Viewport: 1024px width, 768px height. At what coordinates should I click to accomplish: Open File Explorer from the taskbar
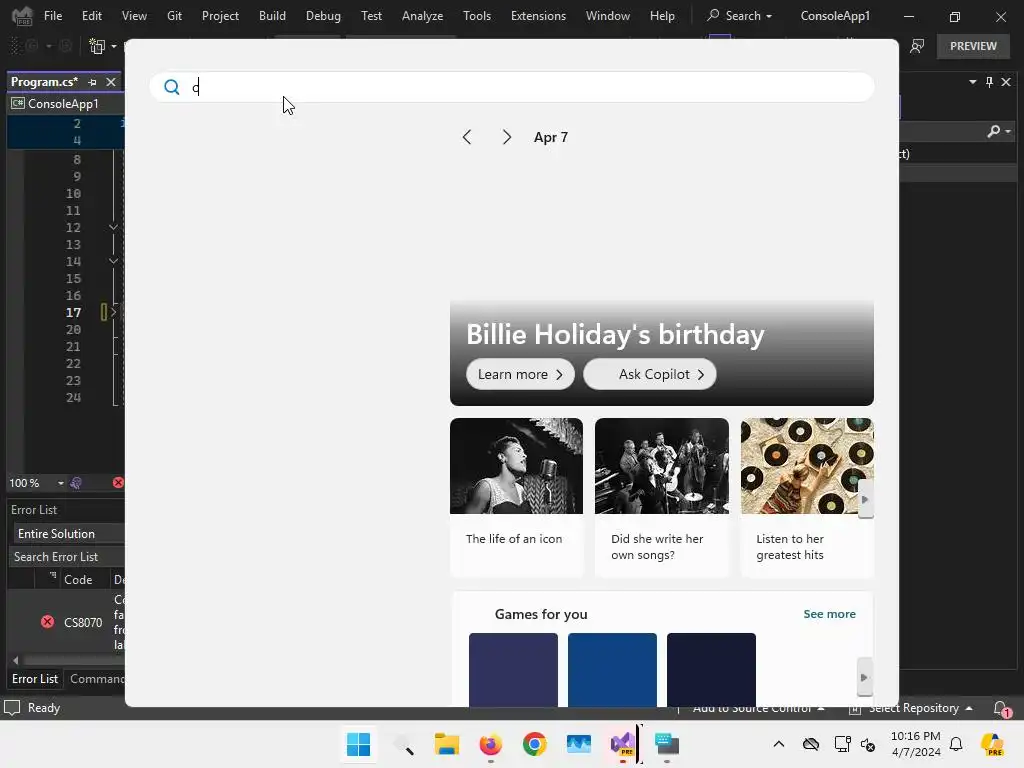(447, 744)
